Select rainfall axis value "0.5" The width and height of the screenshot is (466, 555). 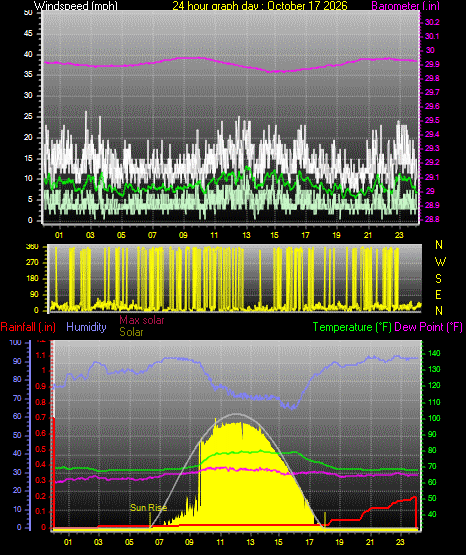(x=41, y=449)
